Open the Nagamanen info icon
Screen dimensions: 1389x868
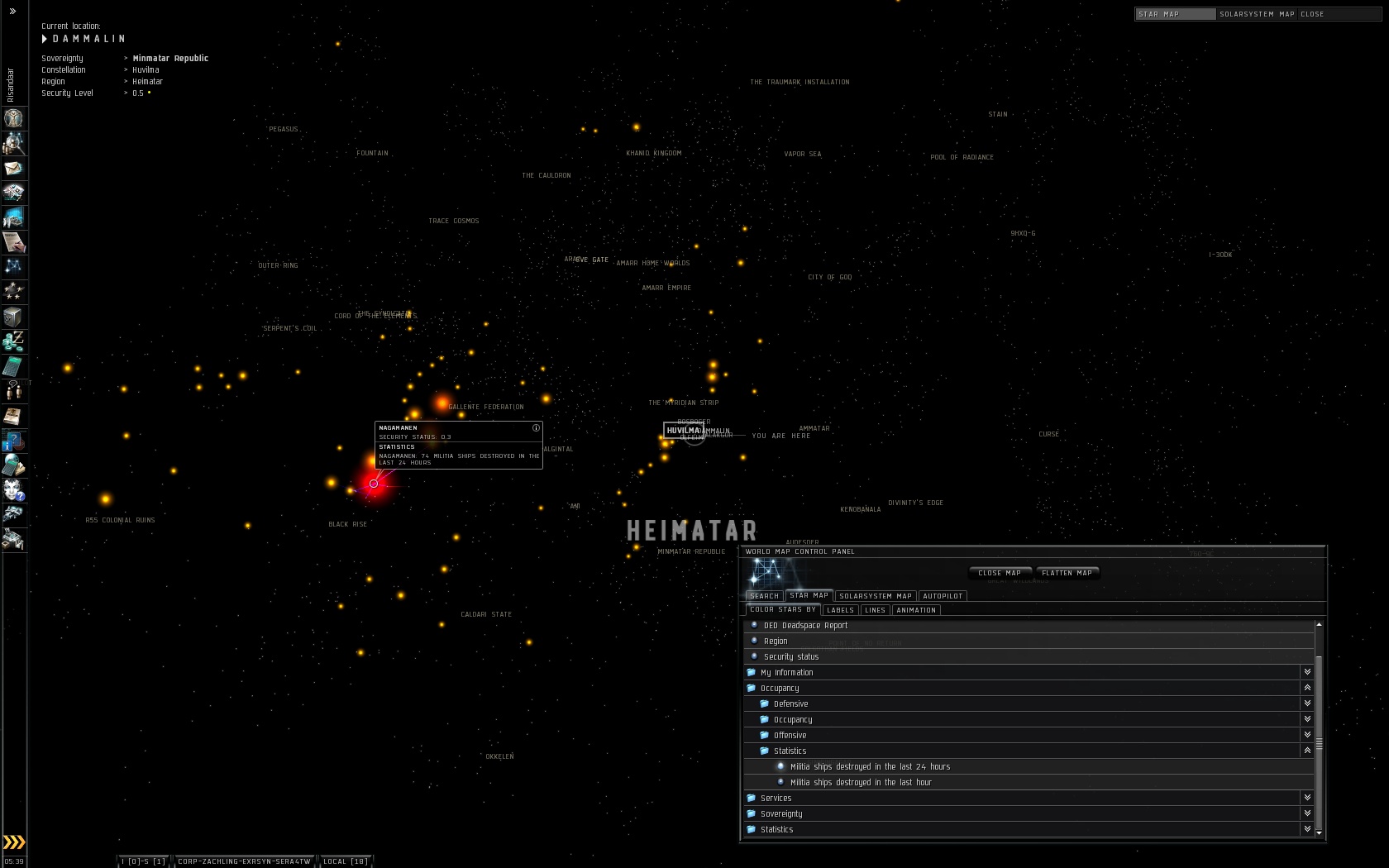(x=536, y=428)
